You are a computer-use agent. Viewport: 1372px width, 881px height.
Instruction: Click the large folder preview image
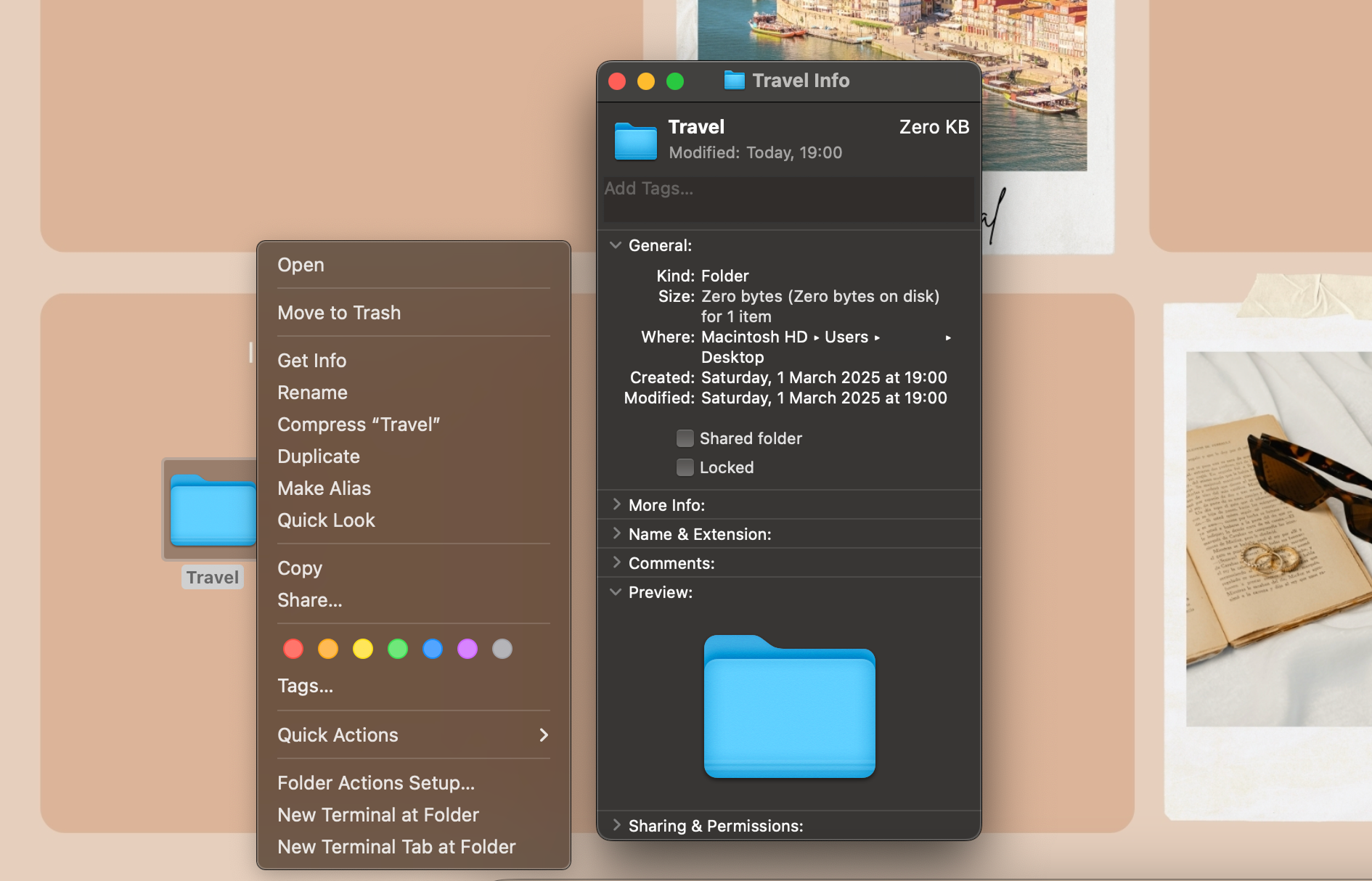coord(789,707)
